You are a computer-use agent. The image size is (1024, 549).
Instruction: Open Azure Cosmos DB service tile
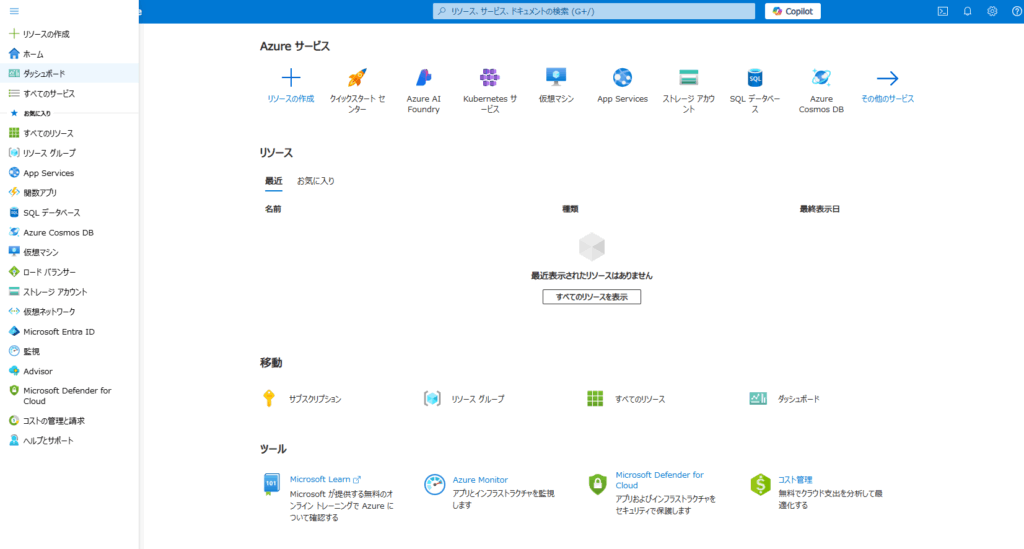coord(821,78)
